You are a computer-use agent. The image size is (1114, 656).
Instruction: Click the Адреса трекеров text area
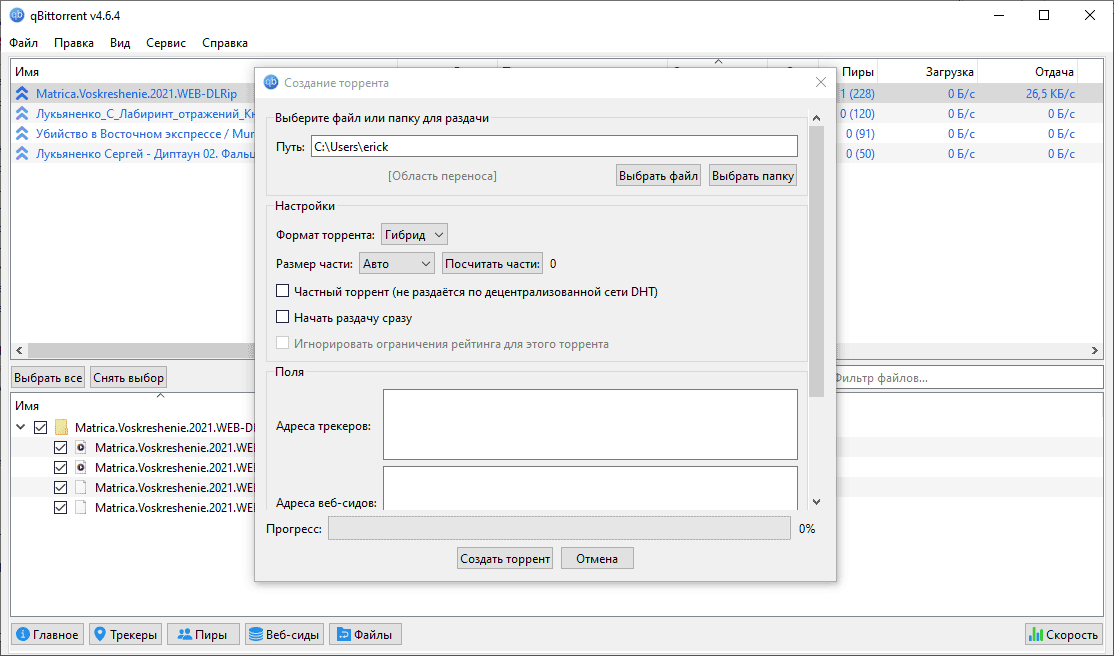[590, 424]
